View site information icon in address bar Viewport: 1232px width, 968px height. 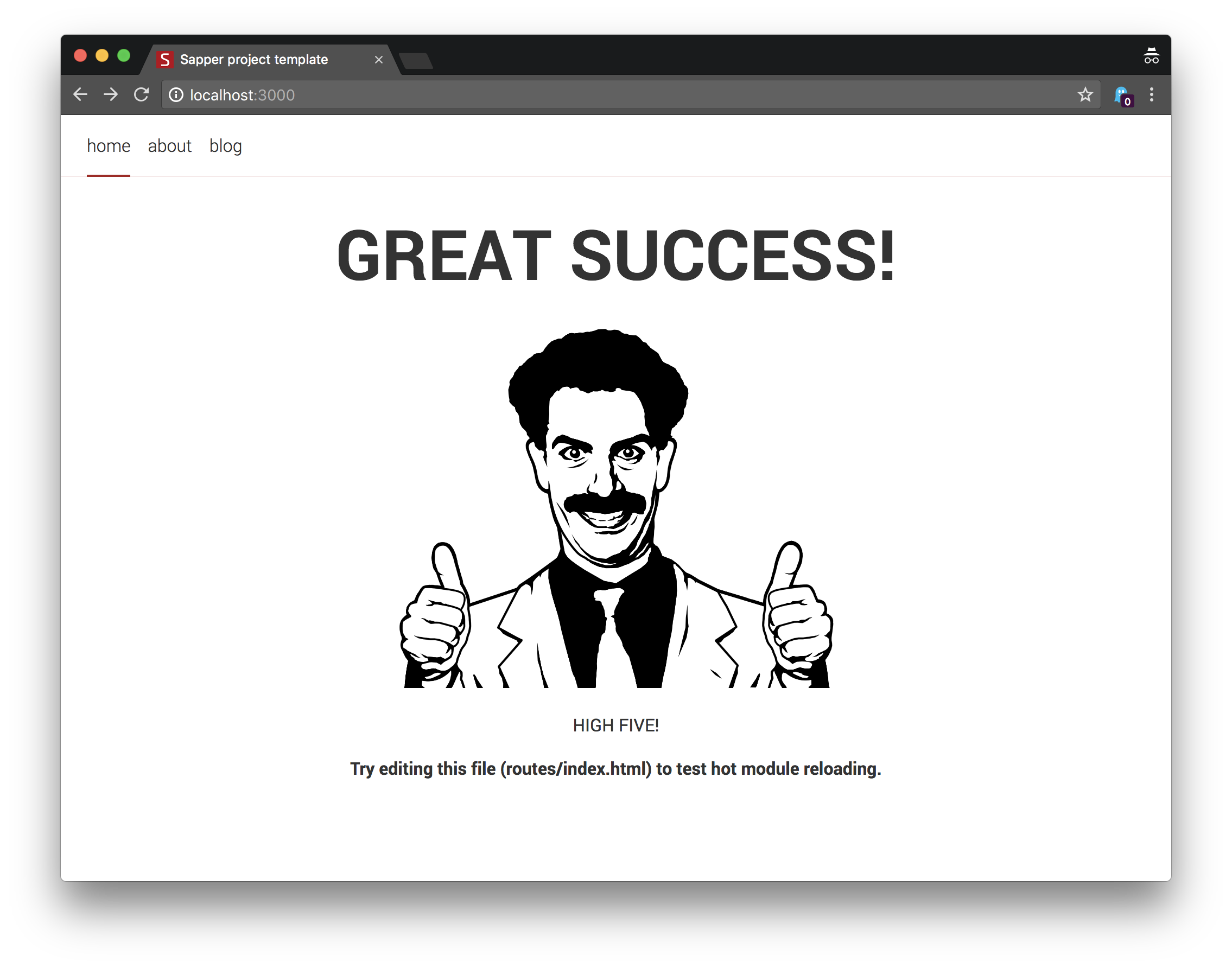coord(176,94)
